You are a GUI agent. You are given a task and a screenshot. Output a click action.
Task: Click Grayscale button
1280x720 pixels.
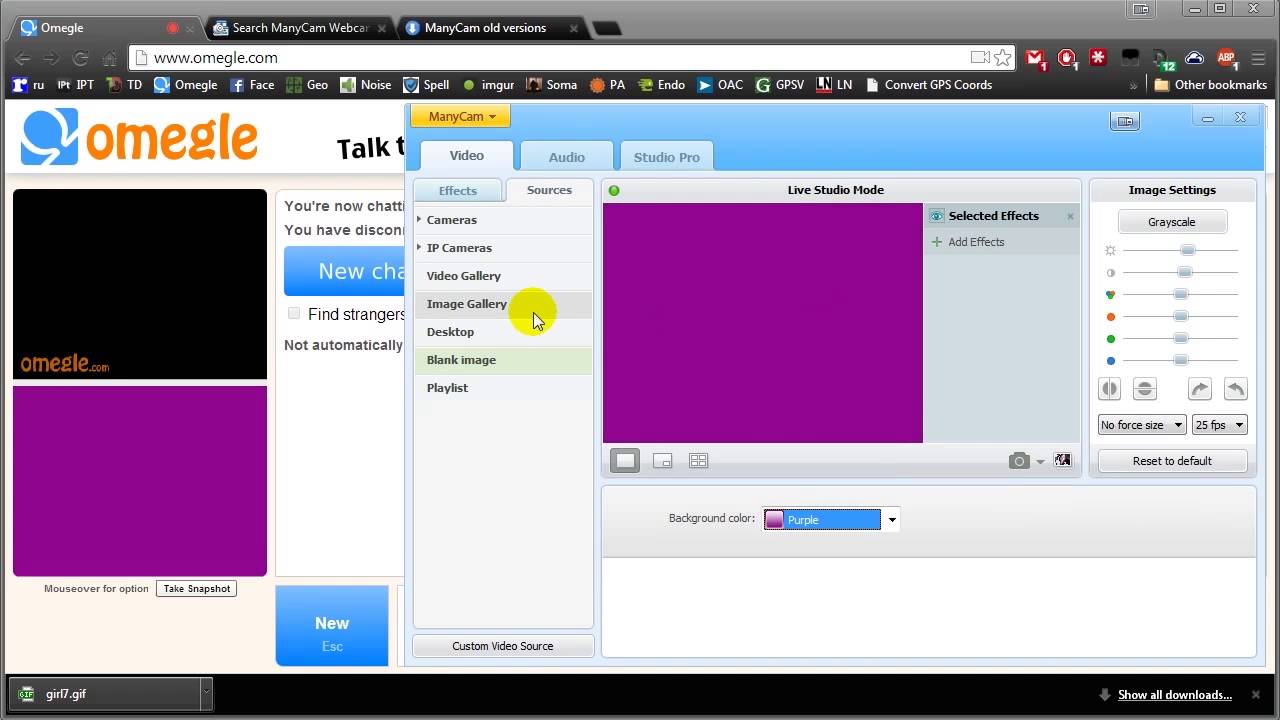click(x=1172, y=222)
